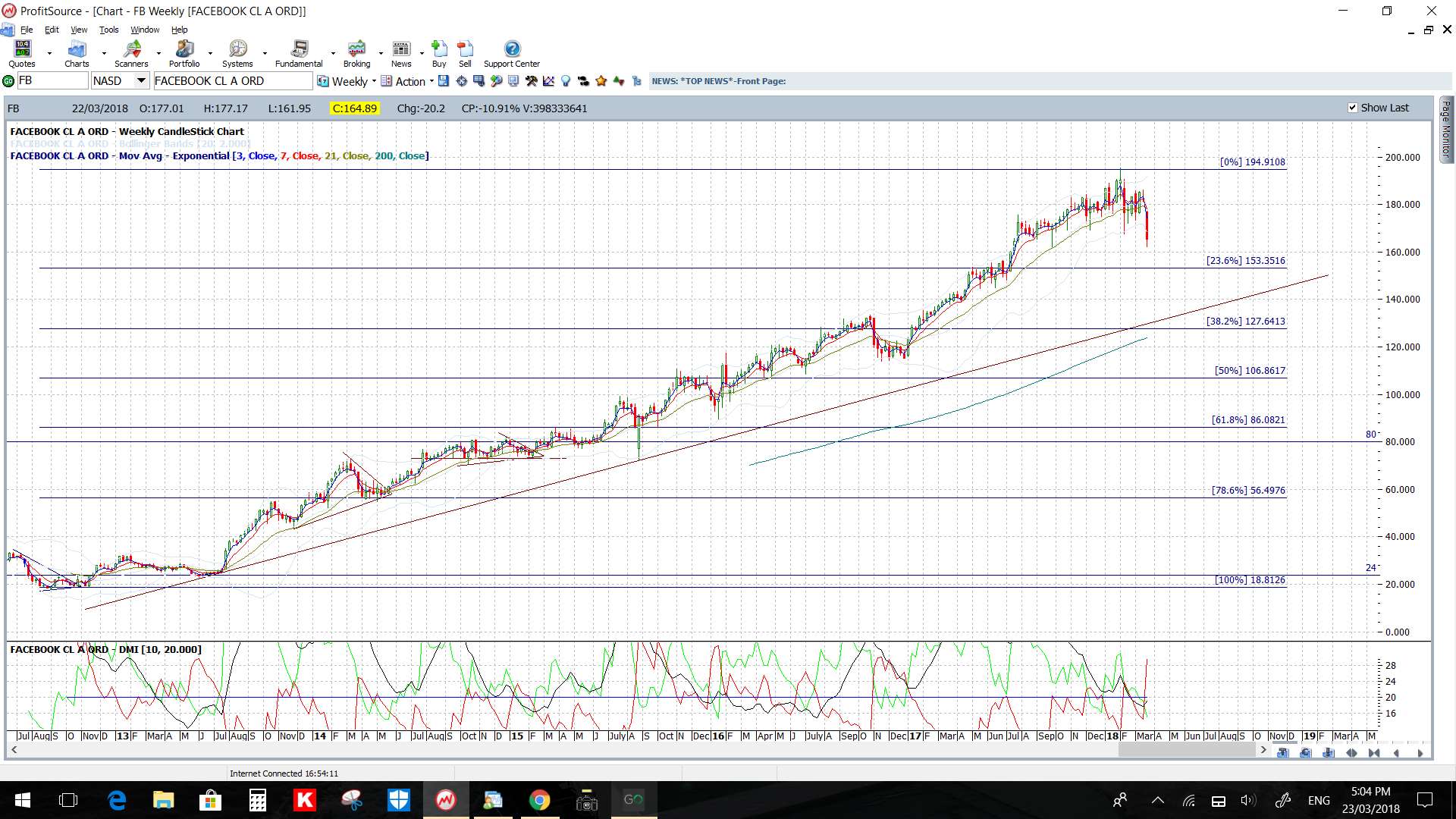Click the star favorites icon
The image size is (1456, 819).
[x=601, y=81]
